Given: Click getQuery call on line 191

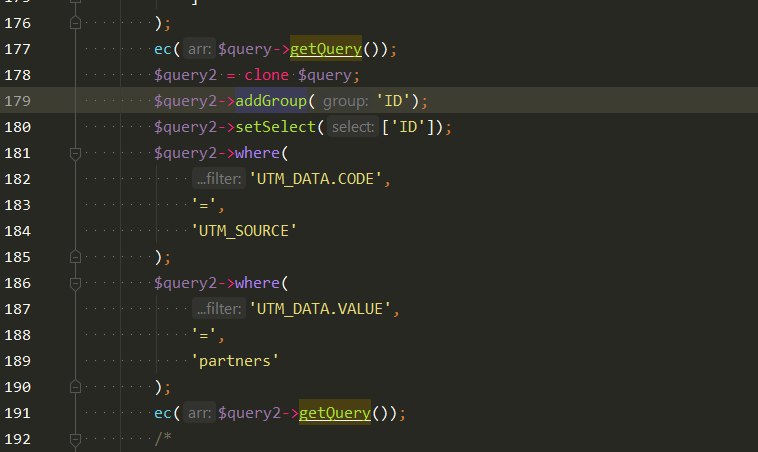Looking at the screenshot, I should [335, 413].
